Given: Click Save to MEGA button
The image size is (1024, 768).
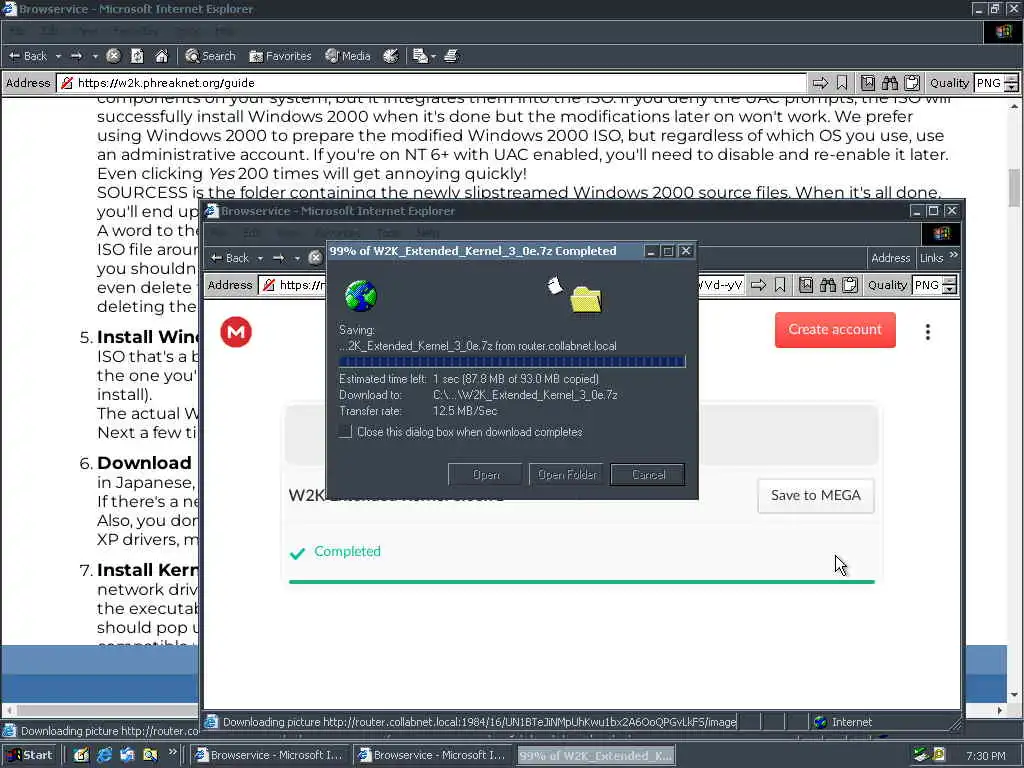Looking at the screenshot, I should (816, 496).
